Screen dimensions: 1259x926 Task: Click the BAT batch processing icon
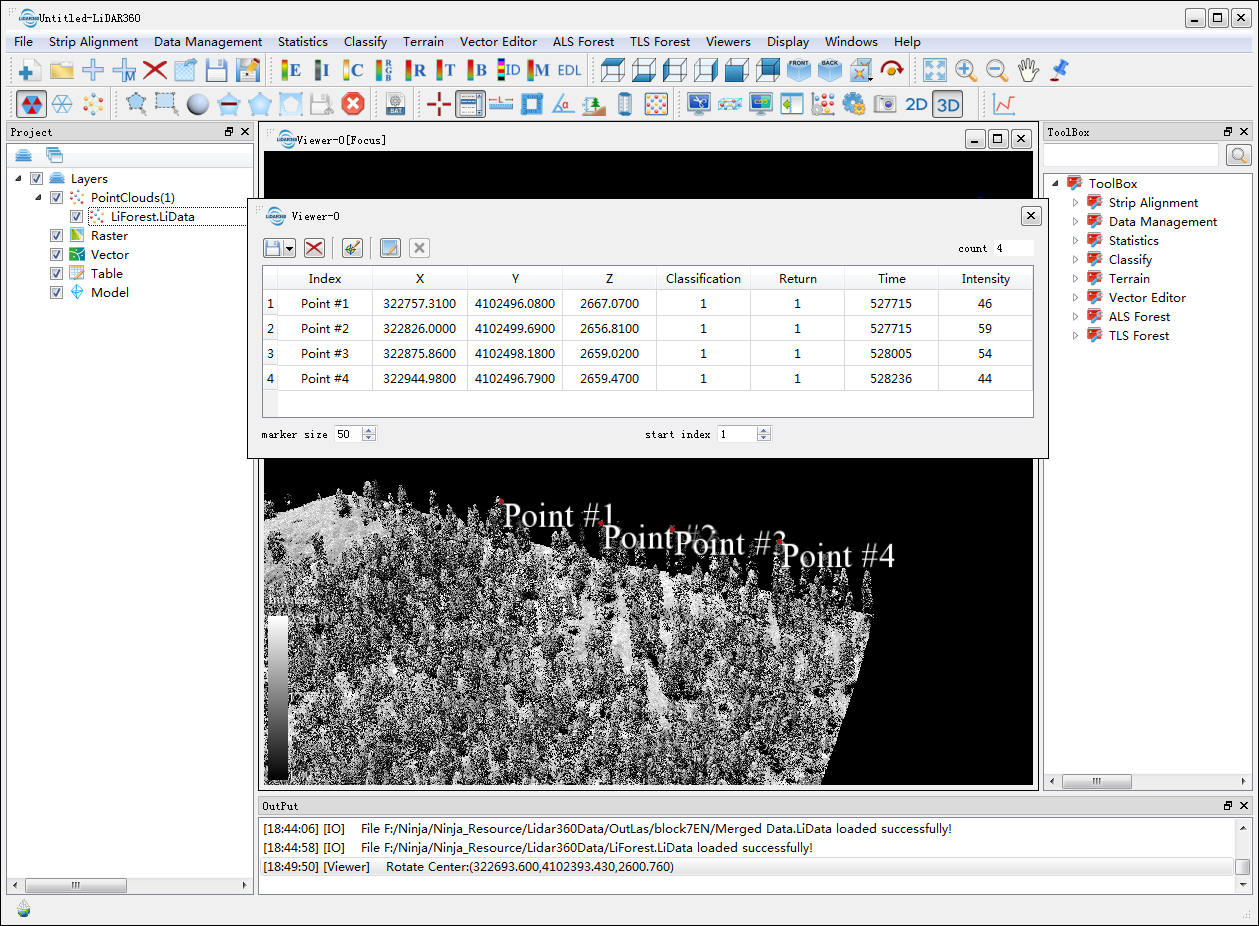coord(395,104)
